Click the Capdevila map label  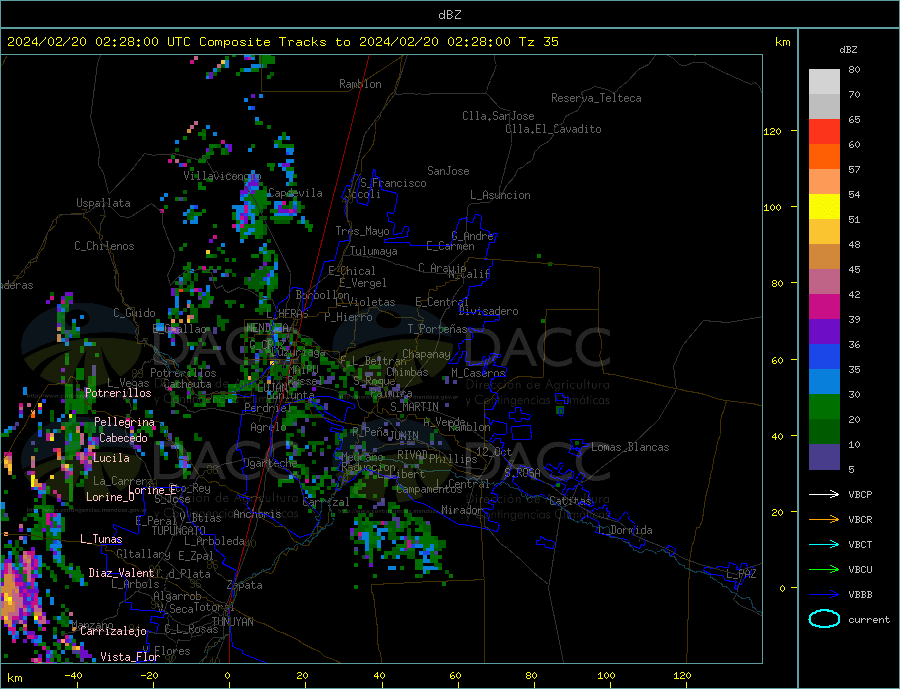295,193
